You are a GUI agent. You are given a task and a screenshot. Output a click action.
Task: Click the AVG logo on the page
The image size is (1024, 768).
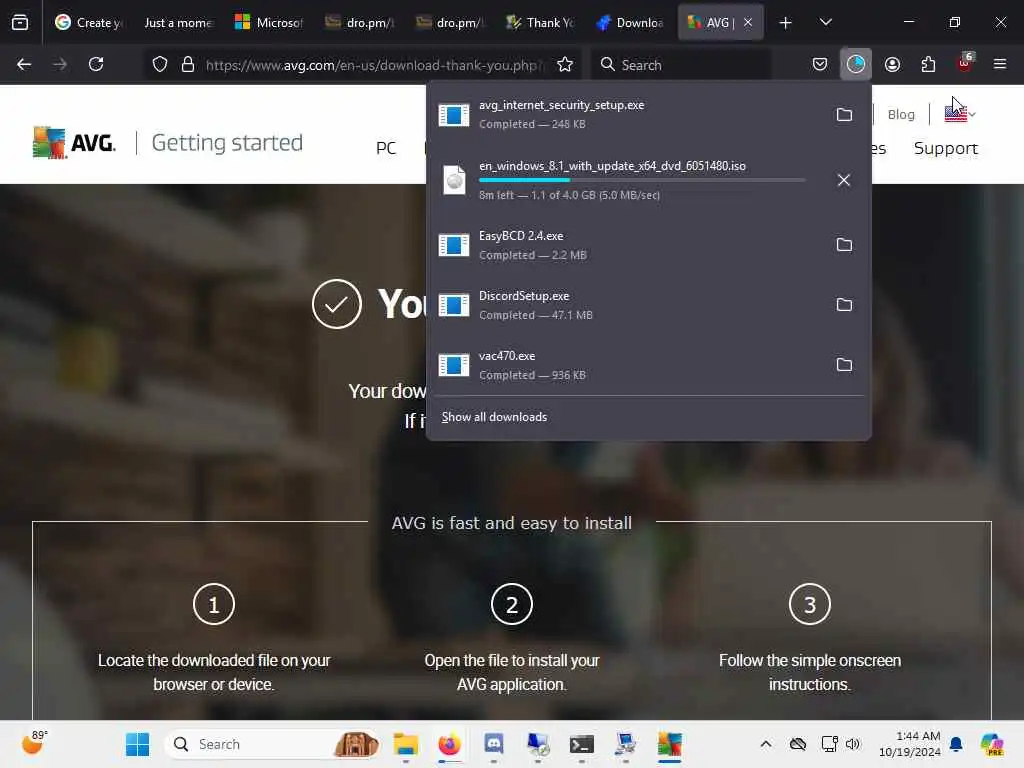74,142
